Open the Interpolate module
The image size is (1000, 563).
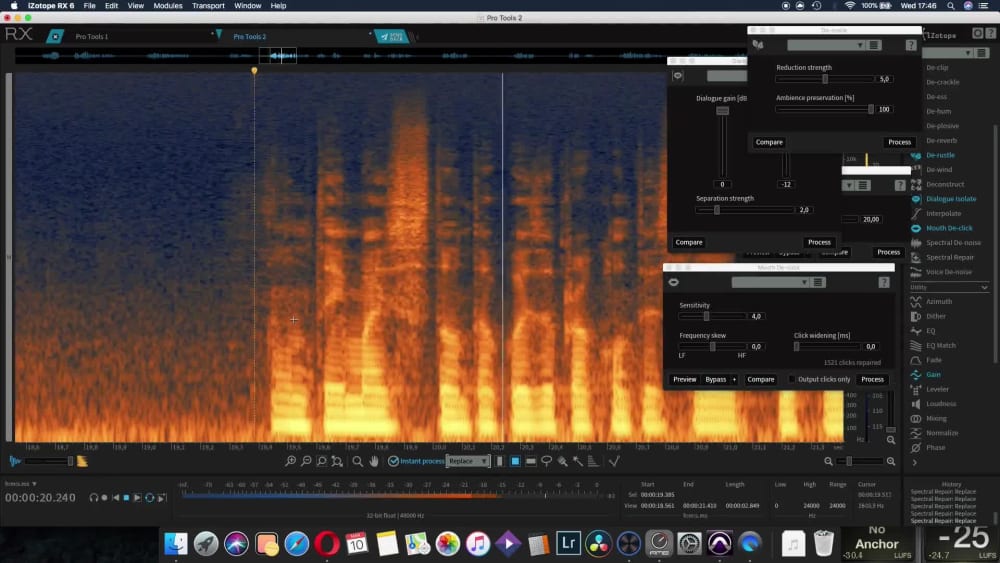pos(943,214)
